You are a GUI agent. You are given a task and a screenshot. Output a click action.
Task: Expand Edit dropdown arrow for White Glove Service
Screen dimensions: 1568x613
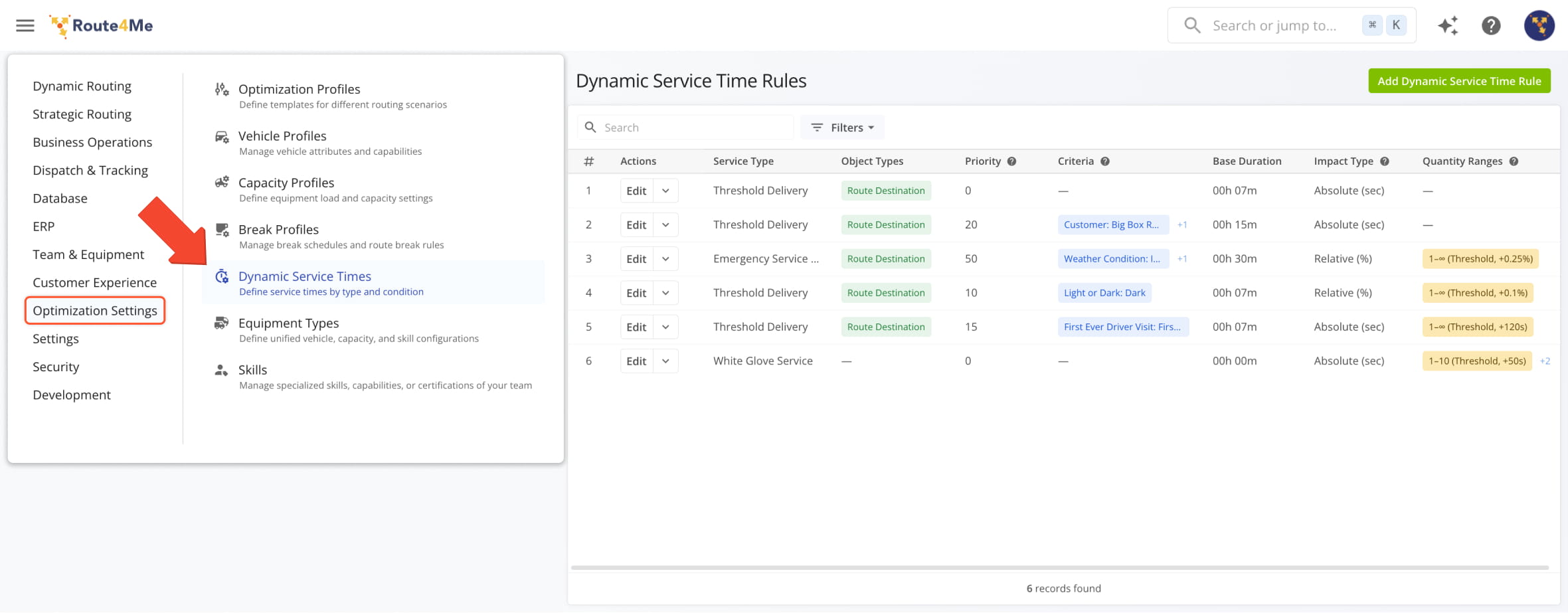(665, 361)
